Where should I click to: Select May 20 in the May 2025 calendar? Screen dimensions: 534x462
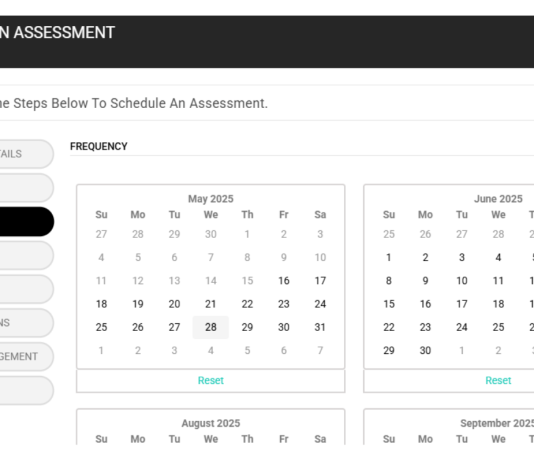174,304
